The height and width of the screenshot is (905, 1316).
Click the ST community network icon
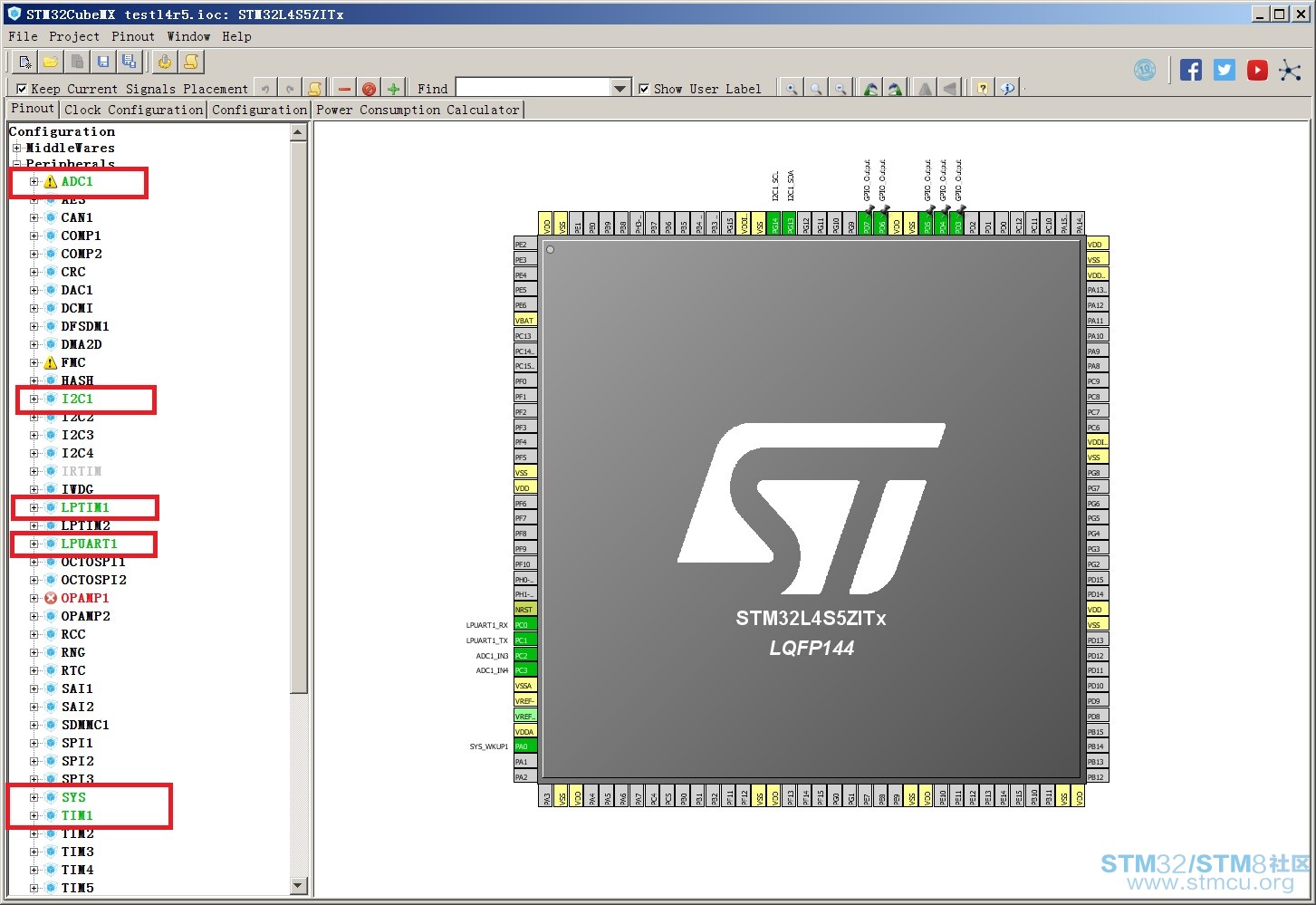pyautogui.click(x=1291, y=70)
